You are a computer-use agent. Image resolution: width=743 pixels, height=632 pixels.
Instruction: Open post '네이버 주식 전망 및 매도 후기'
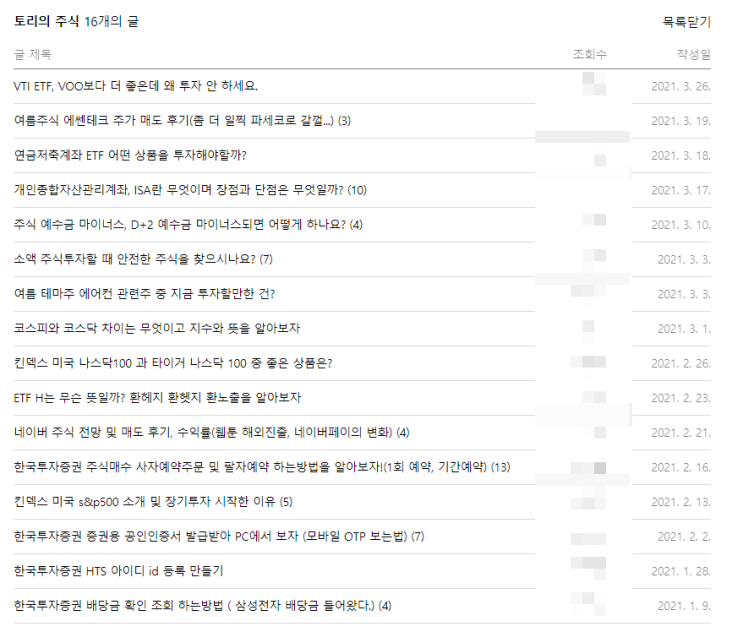click(x=211, y=433)
